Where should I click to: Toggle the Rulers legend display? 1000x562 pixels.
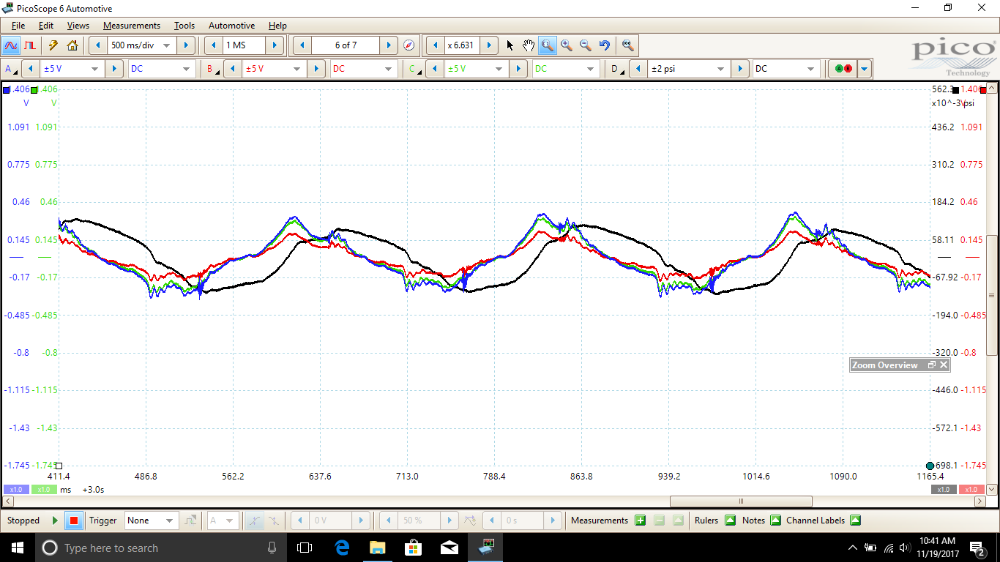tap(730, 520)
